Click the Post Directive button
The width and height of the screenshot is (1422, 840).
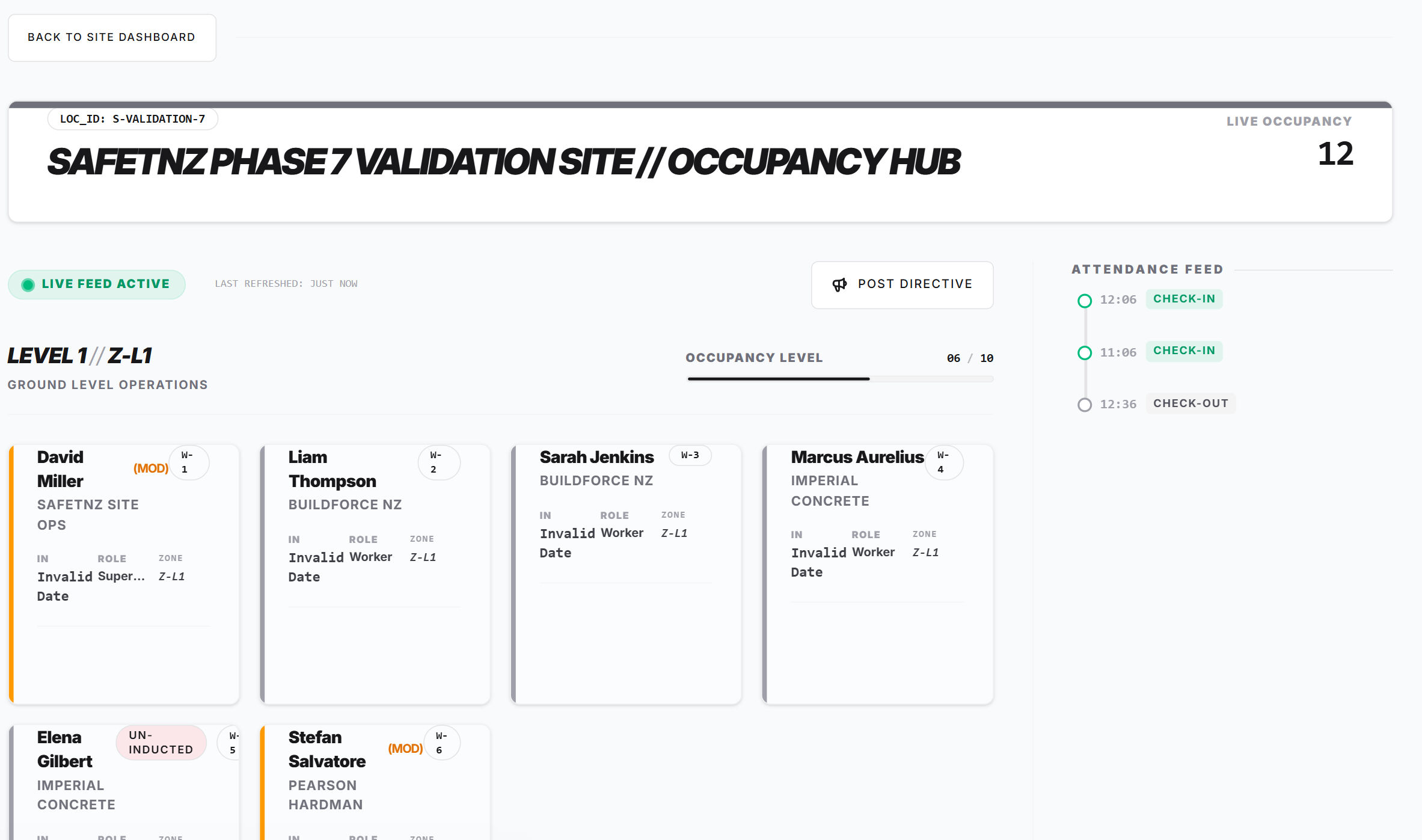[902, 284]
